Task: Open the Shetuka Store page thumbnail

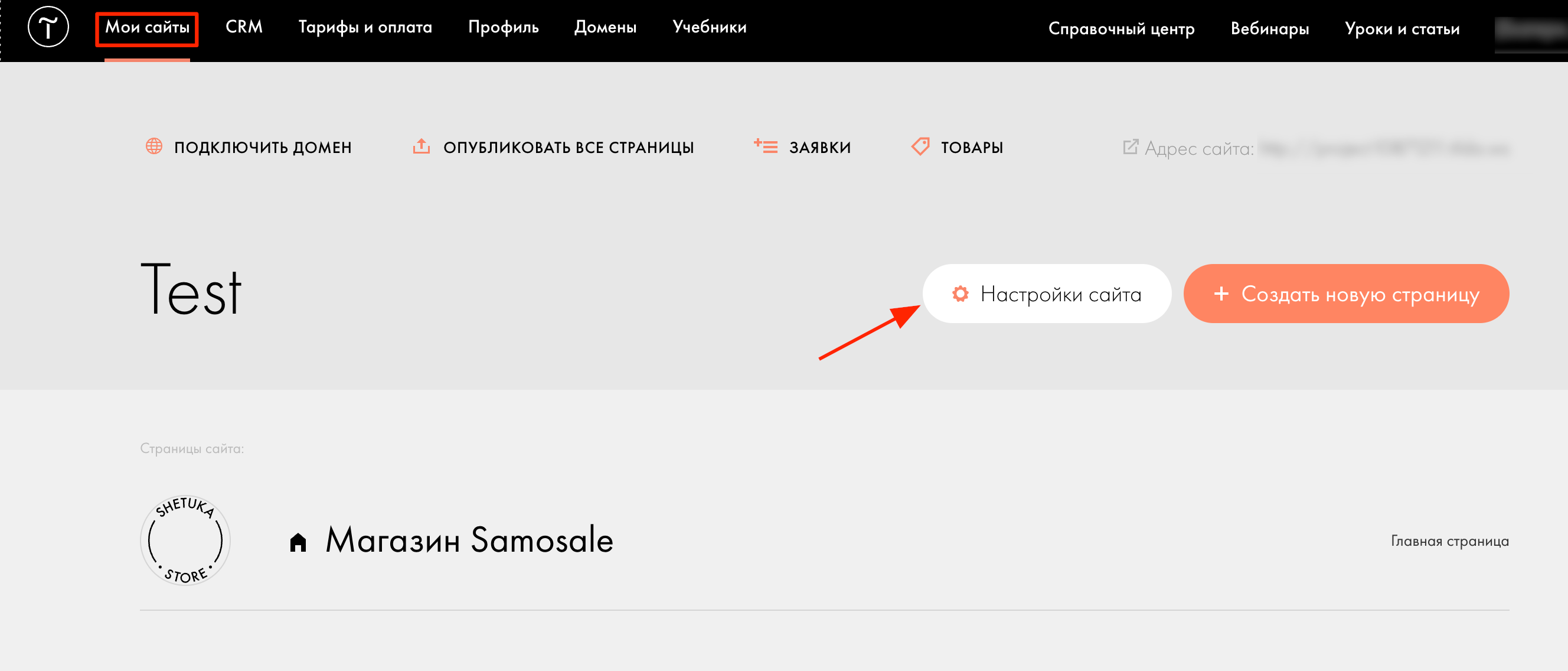Action: tap(185, 540)
